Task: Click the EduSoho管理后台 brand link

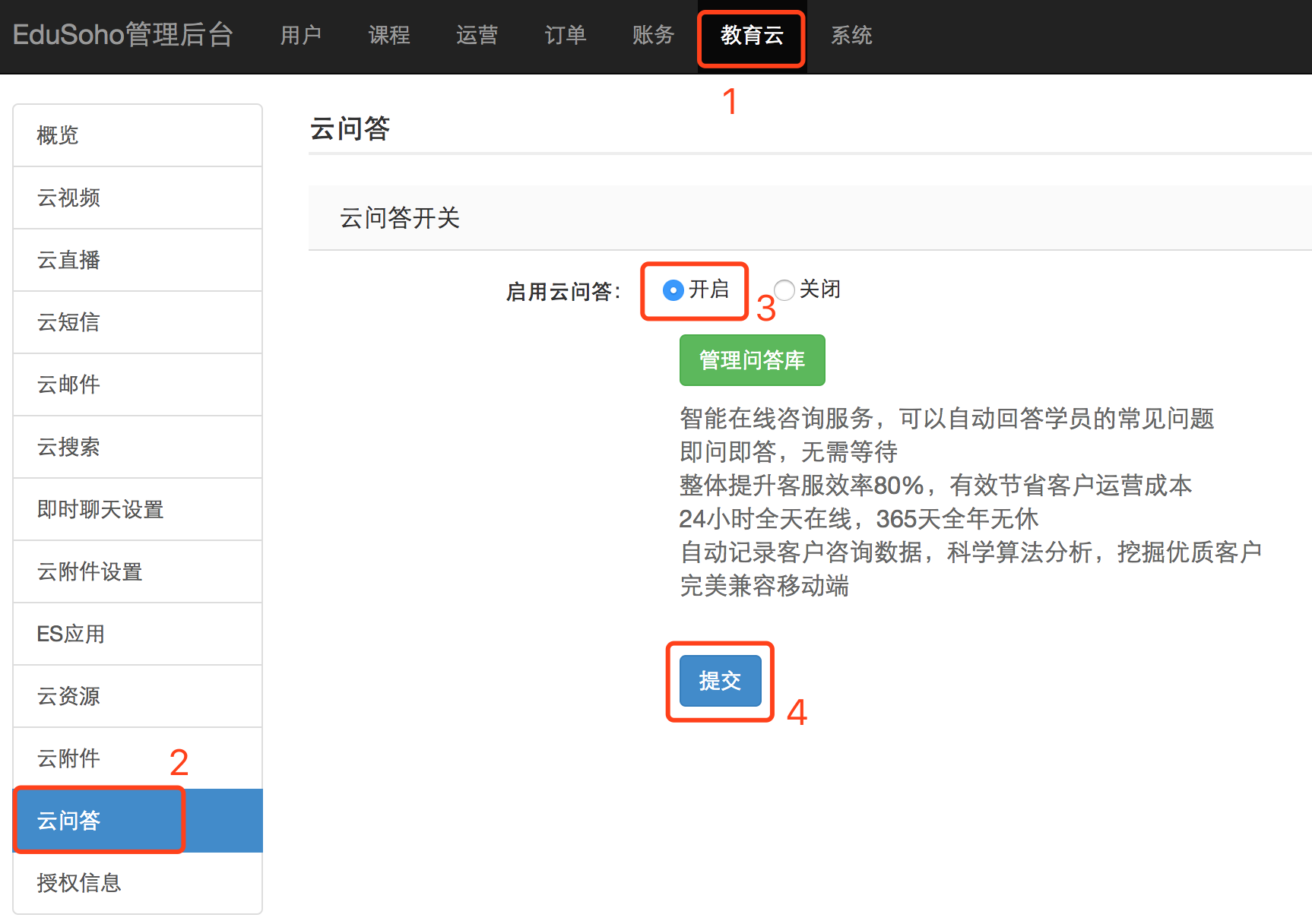Action: (x=123, y=35)
